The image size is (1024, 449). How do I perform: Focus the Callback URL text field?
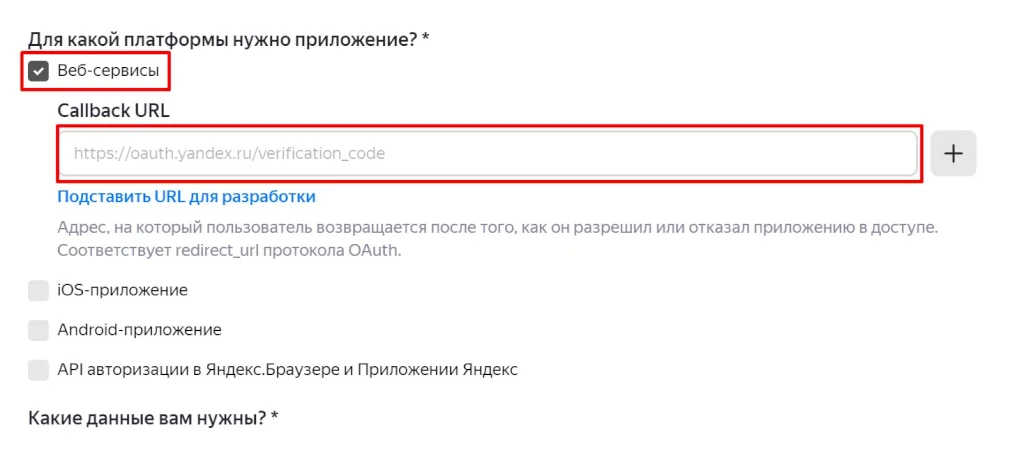click(488, 154)
